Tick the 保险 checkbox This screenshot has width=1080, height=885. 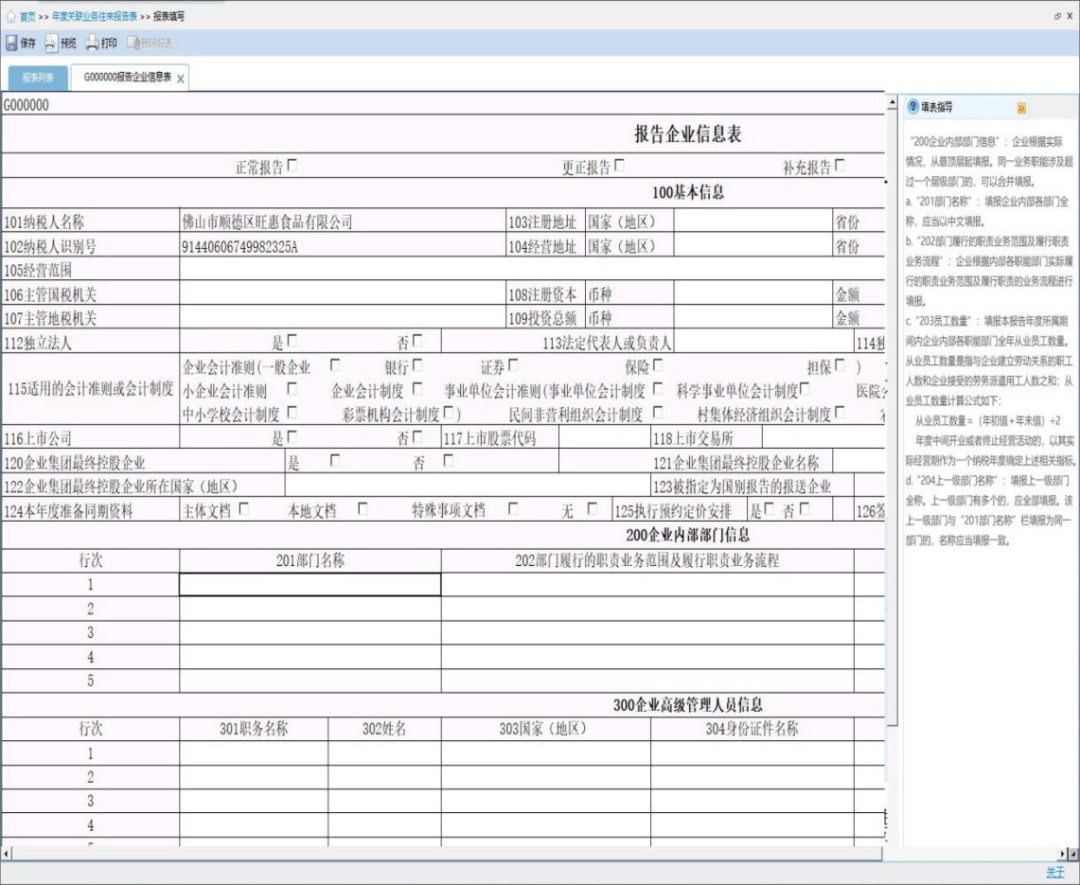(x=658, y=365)
